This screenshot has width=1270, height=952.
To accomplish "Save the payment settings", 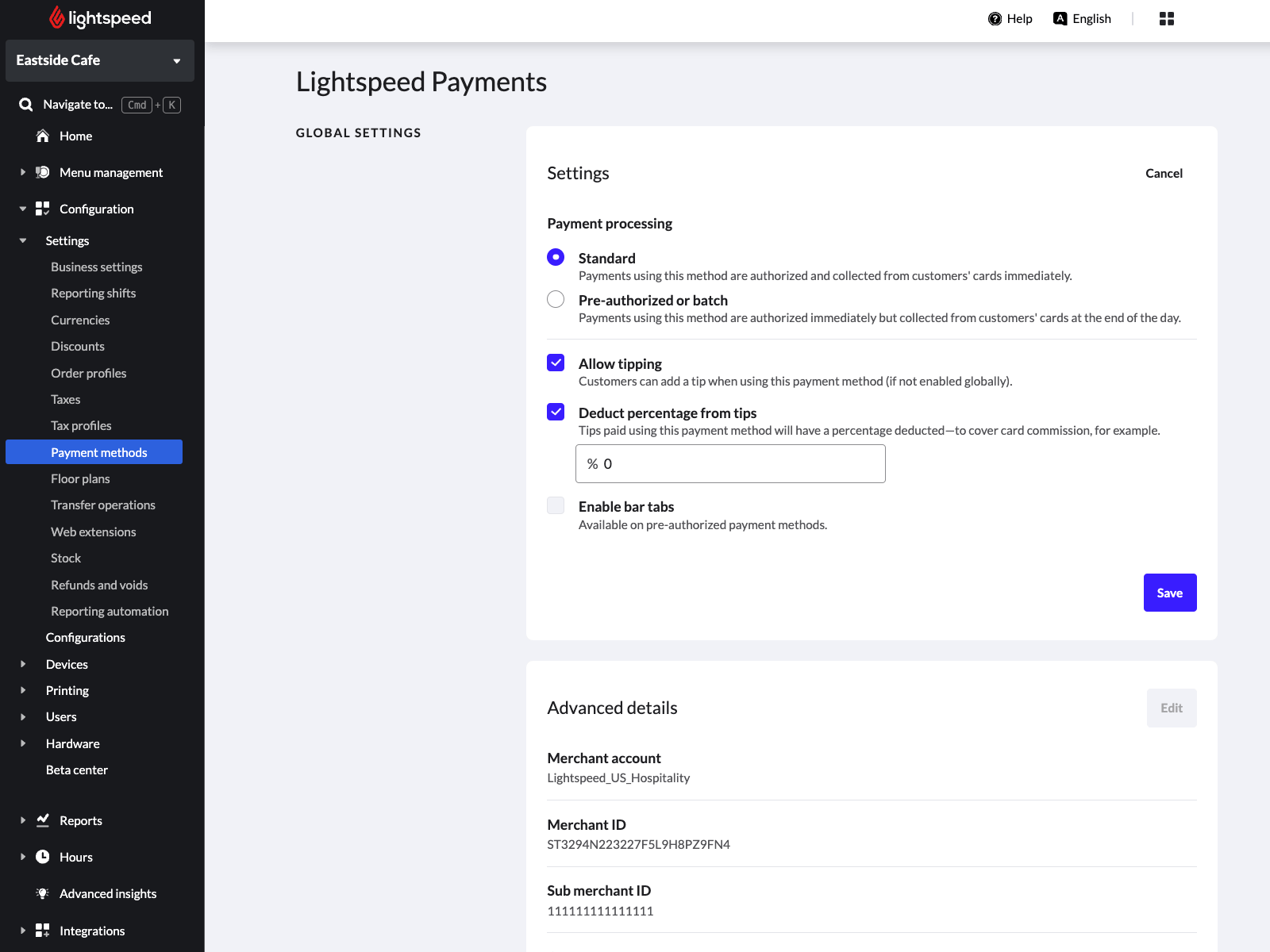I will [1169, 593].
